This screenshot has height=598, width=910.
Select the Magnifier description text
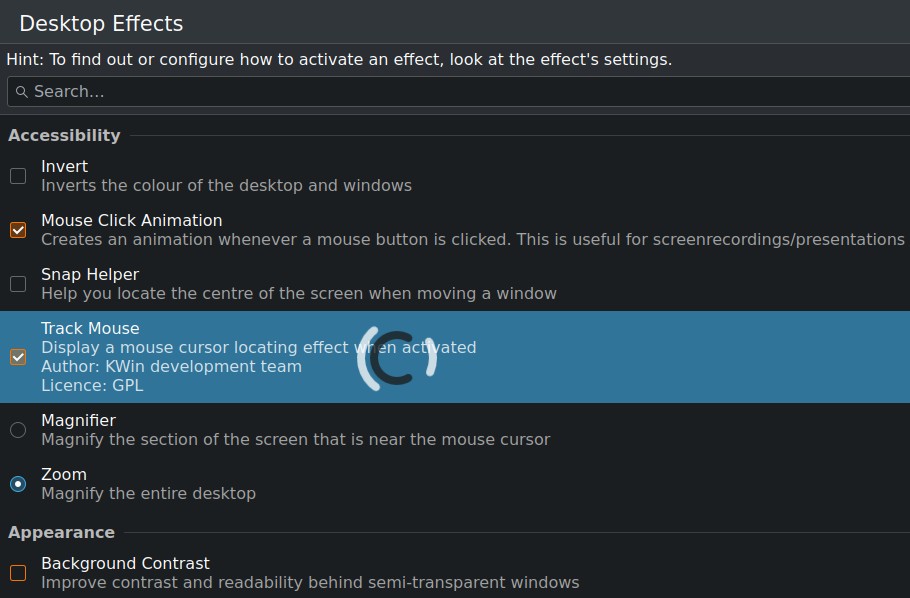295,440
